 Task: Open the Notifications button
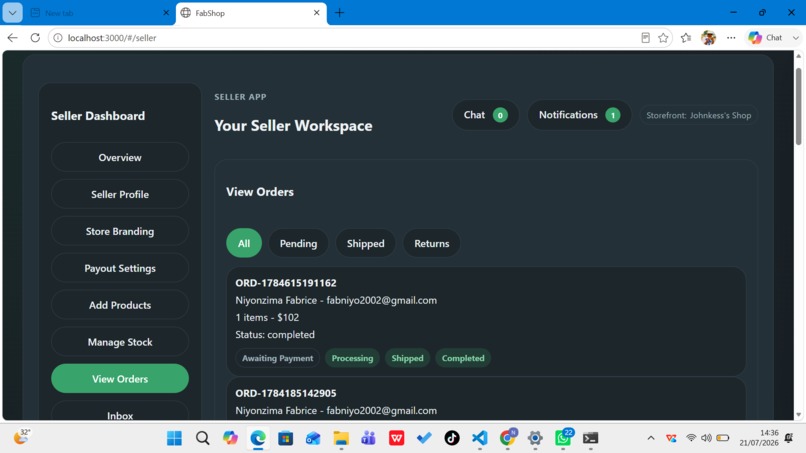point(579,115)
